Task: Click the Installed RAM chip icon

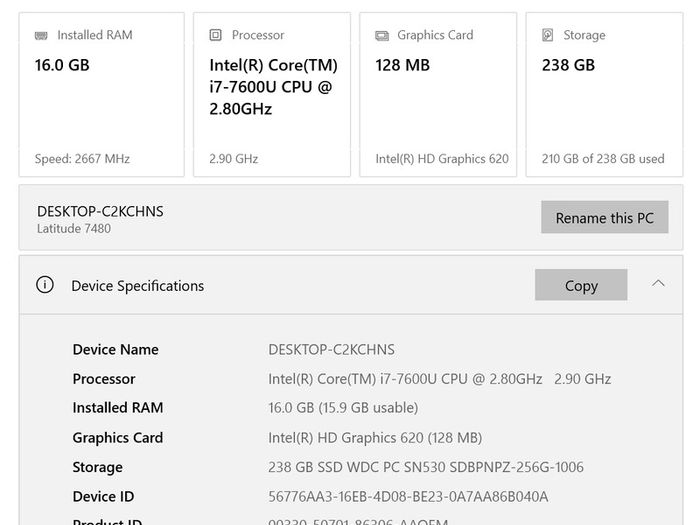Action: pyautogui.click(x=41, y=35)
